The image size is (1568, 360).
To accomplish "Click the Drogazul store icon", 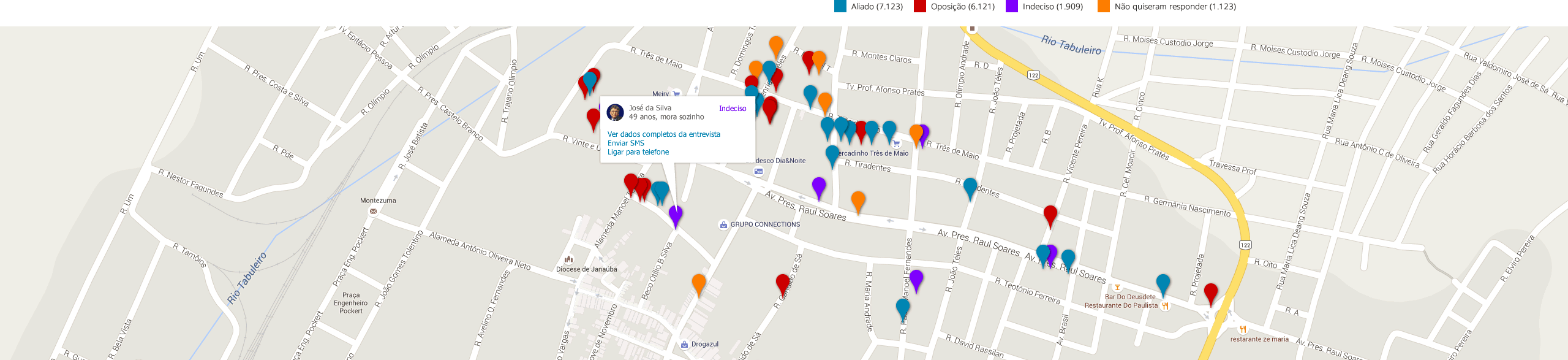I will tap(684, 345).
